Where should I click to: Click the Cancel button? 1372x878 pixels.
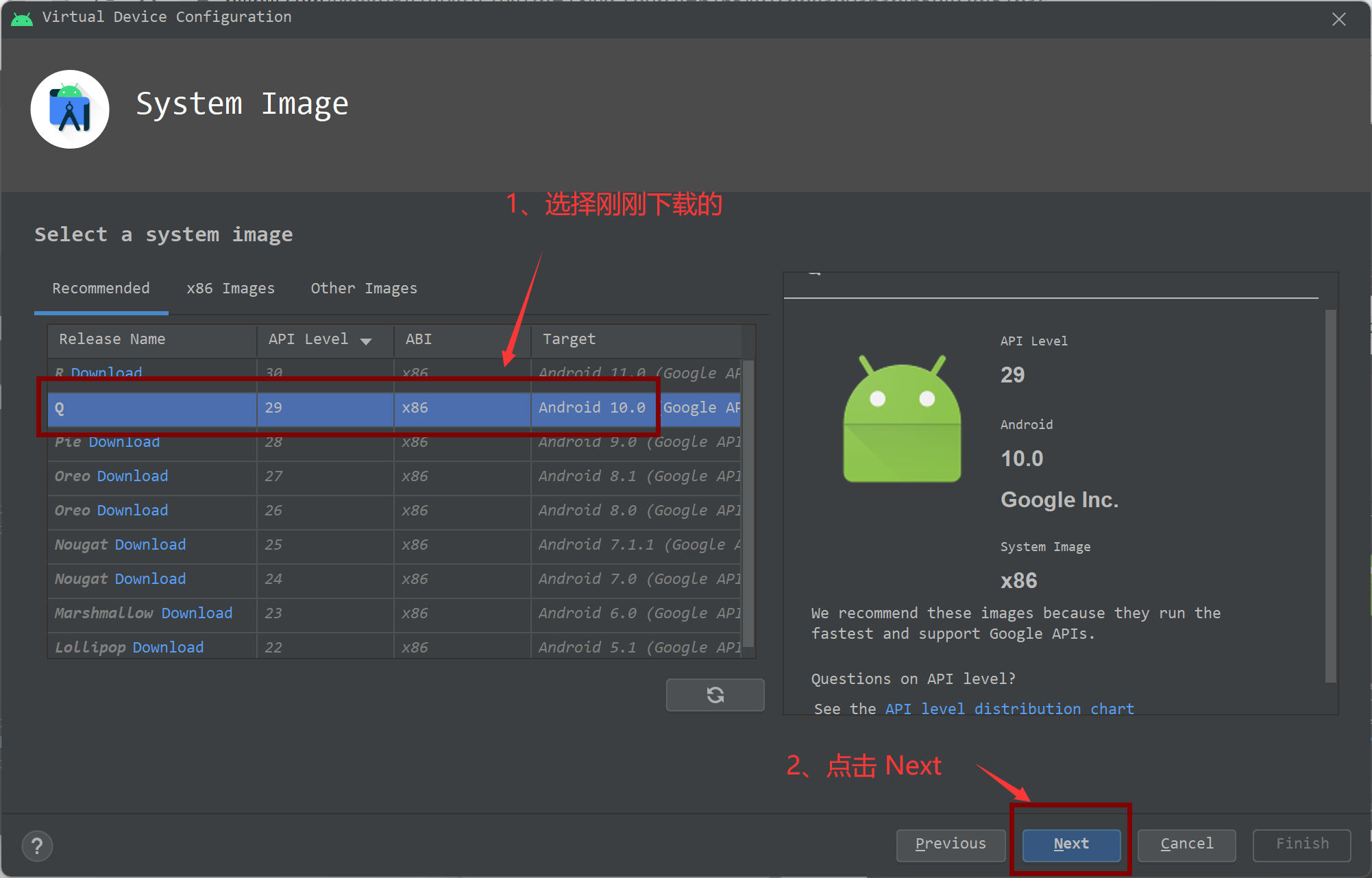coord(1186,844)
